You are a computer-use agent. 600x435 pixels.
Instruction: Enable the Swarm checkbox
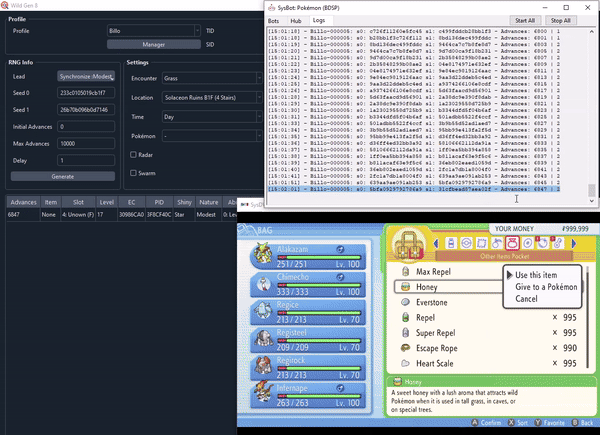pos(133,173)
